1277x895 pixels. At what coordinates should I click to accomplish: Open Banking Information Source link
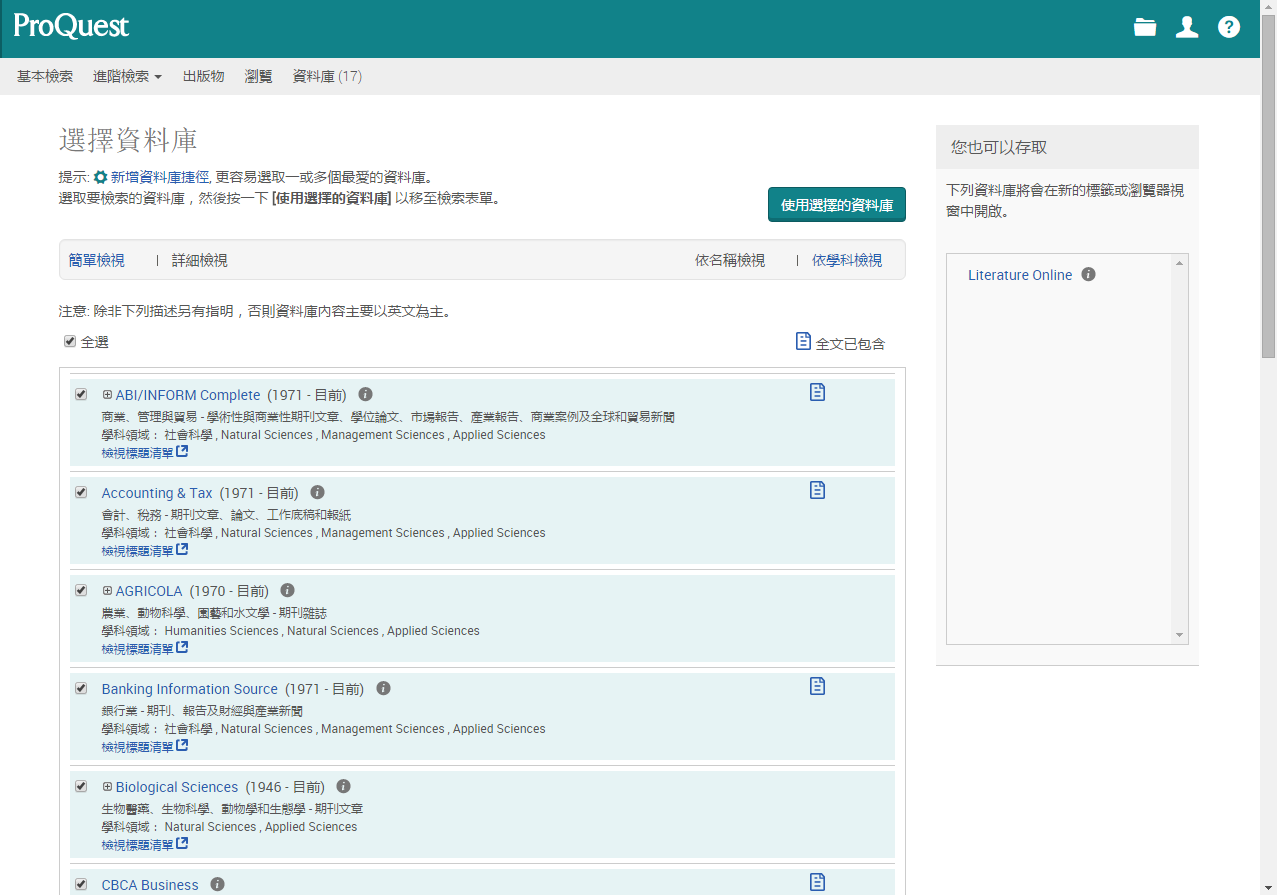click(190, 689)
